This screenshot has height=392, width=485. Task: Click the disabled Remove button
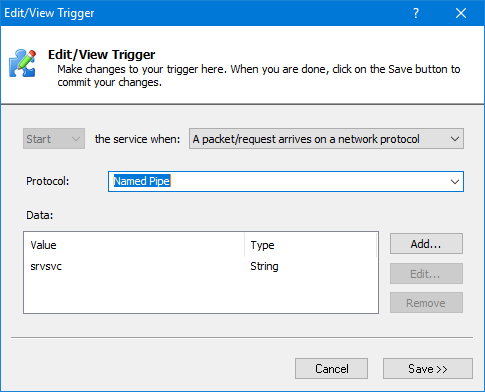426,303
